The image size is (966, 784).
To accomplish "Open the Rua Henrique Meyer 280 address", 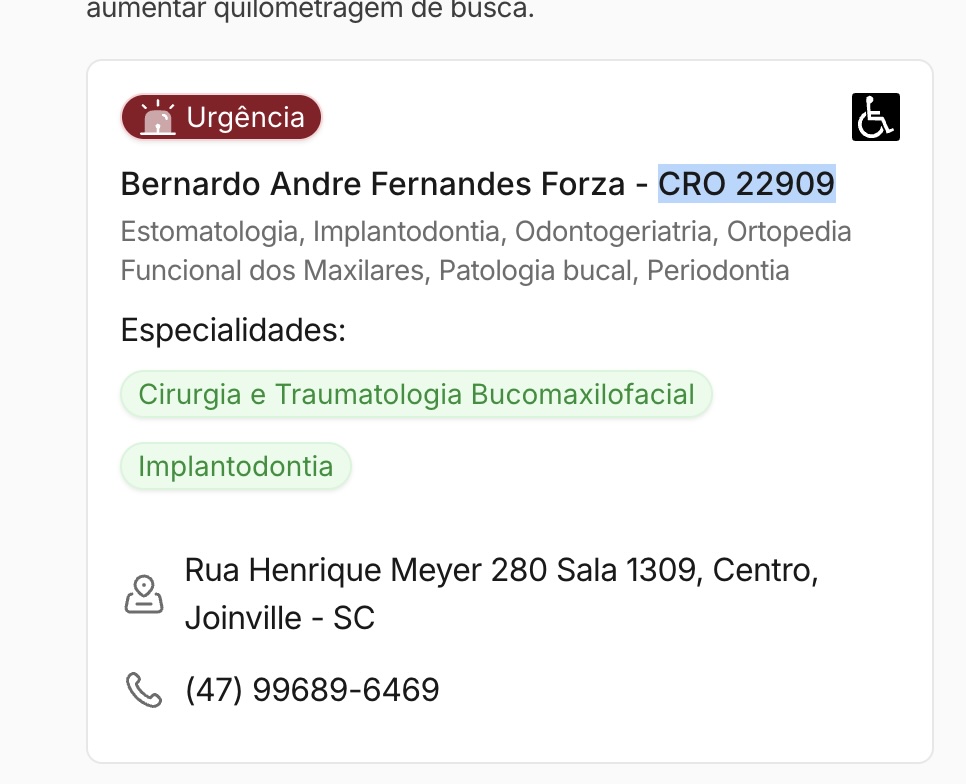I will click(x=366, y=571).
